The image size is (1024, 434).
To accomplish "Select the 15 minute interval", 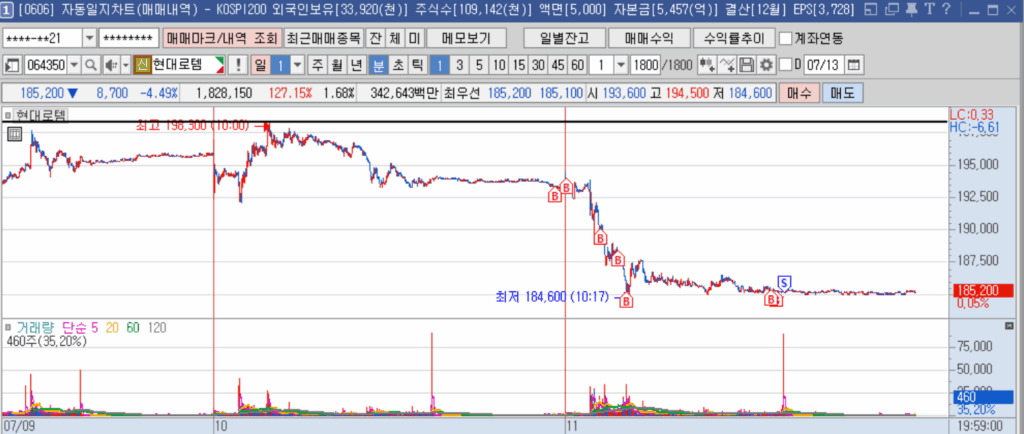I will click(x=519, y=65).
